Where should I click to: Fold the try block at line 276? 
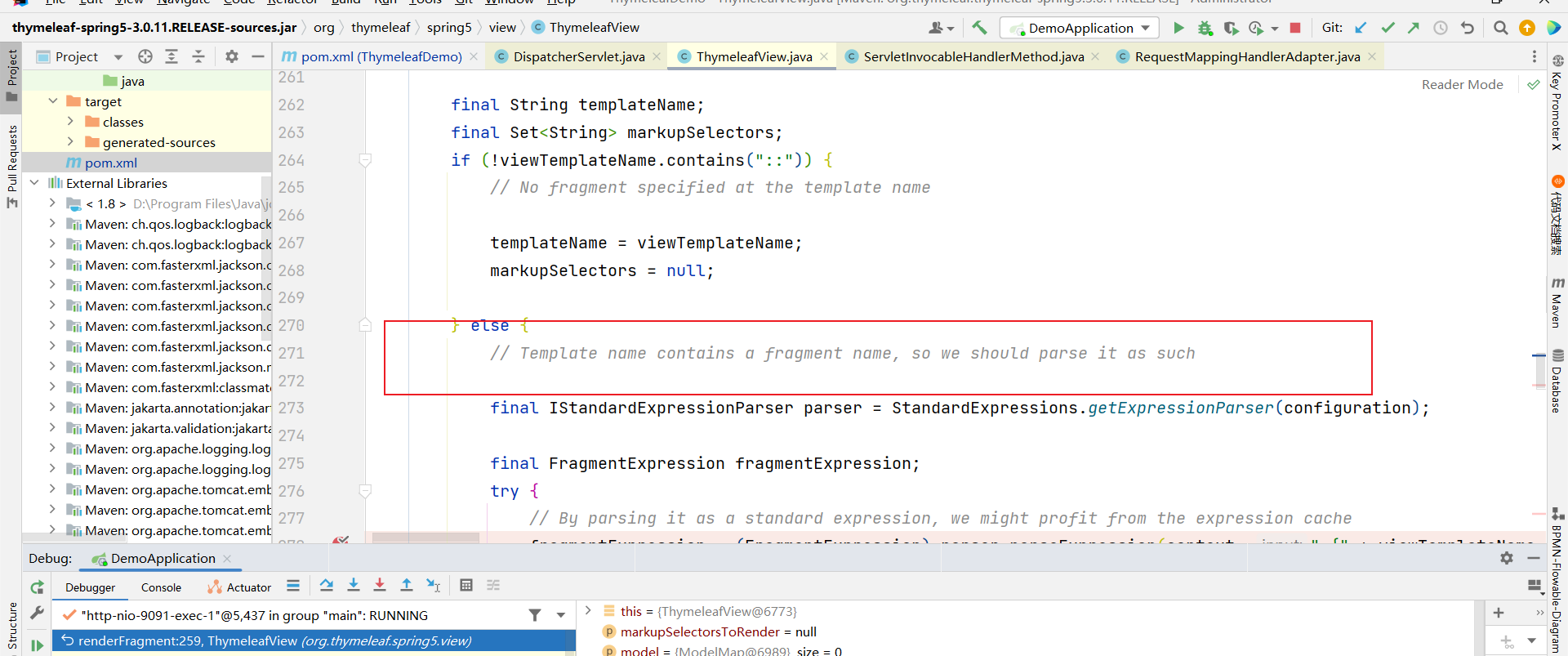point(366,491)
